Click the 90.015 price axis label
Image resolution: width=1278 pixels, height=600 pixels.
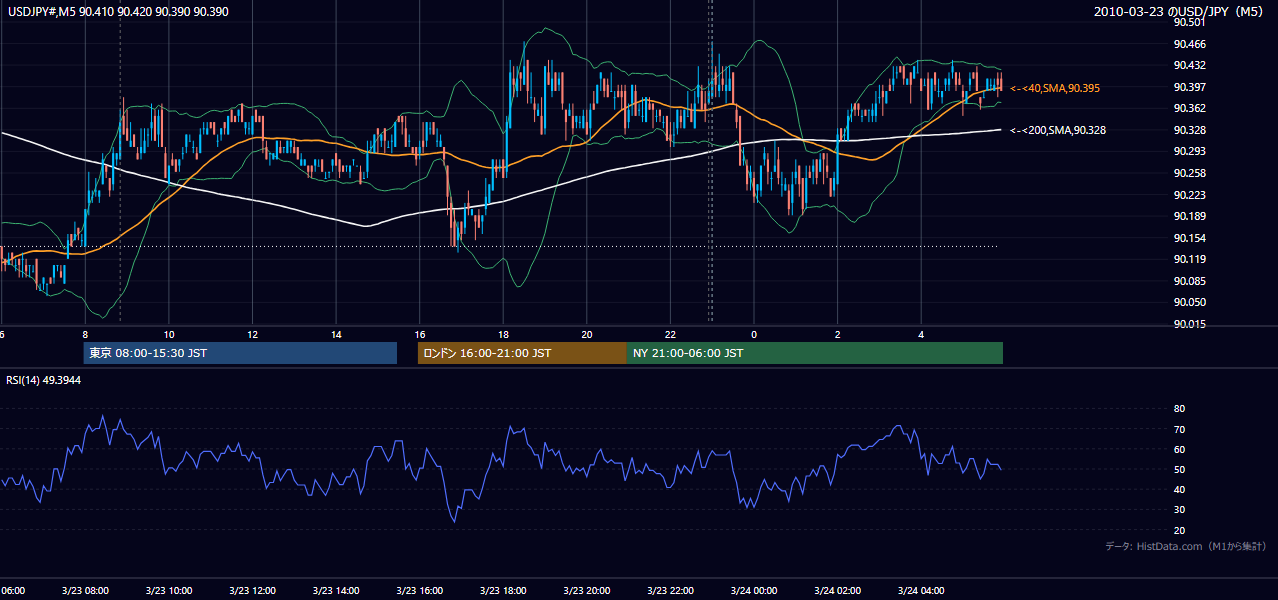pyautogui.click(x=1189, y=324)
